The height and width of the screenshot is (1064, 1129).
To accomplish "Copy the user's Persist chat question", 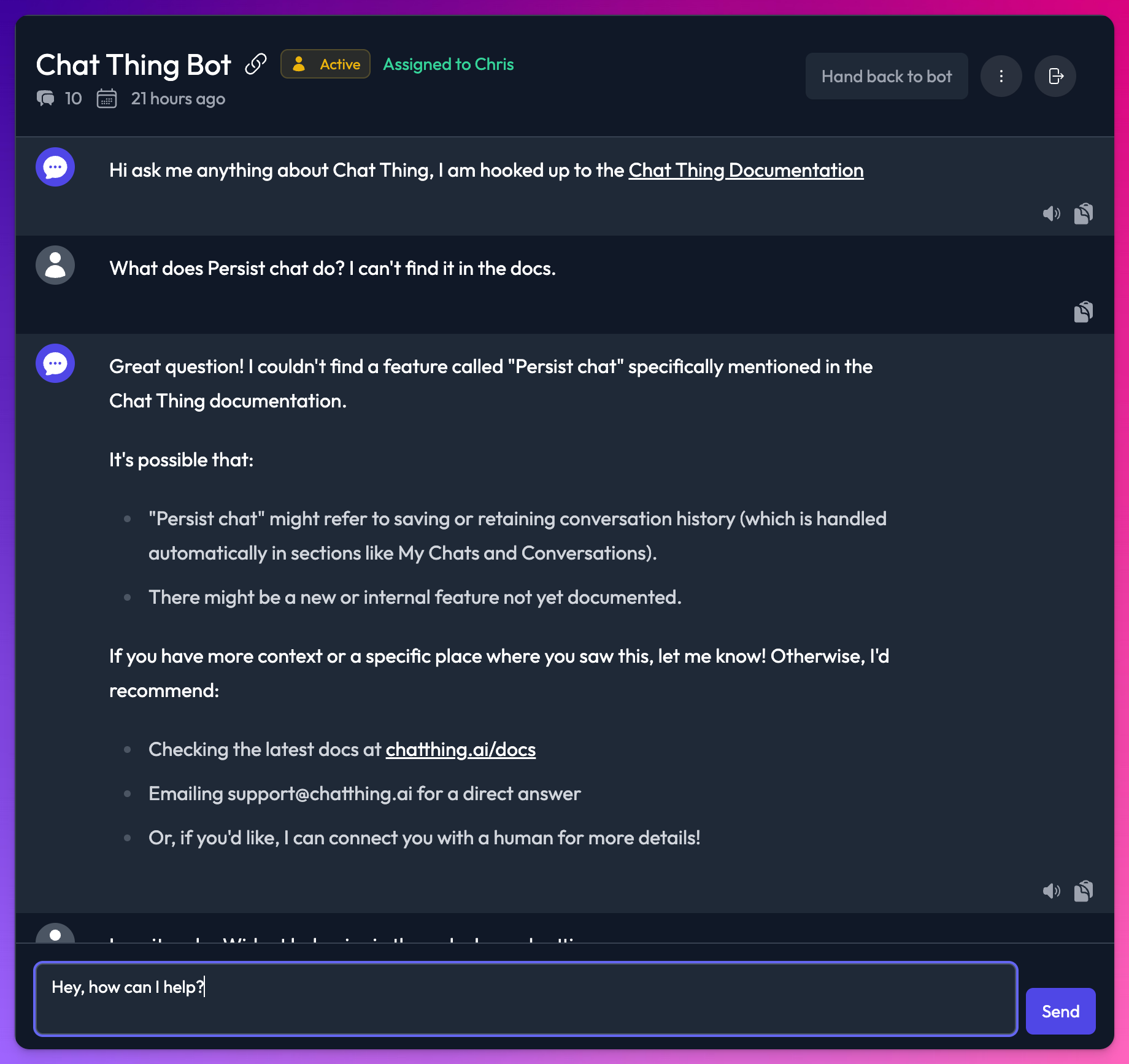I will [x=1084, y=312].
